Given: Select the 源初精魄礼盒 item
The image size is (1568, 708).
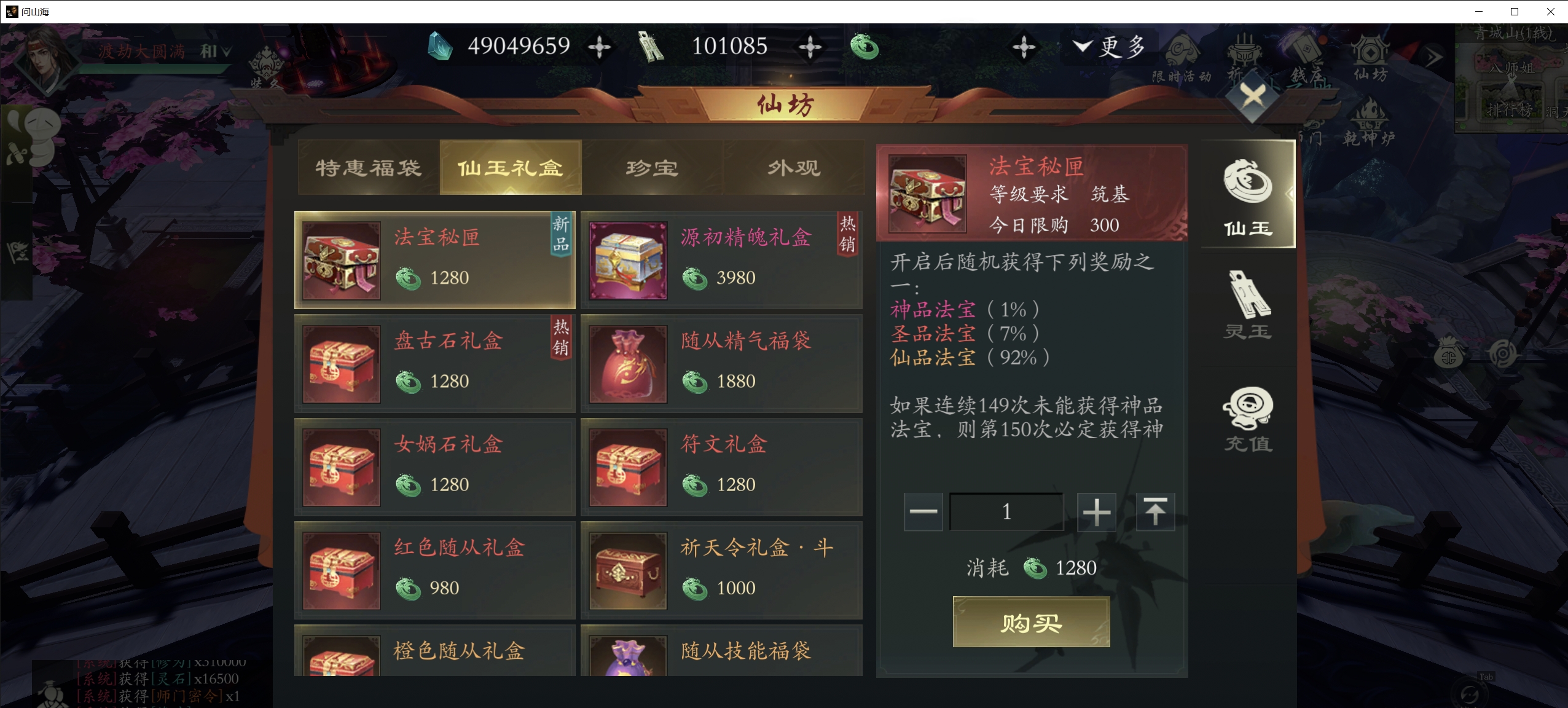Looking at the screenshot, I should tap(721, 261).
